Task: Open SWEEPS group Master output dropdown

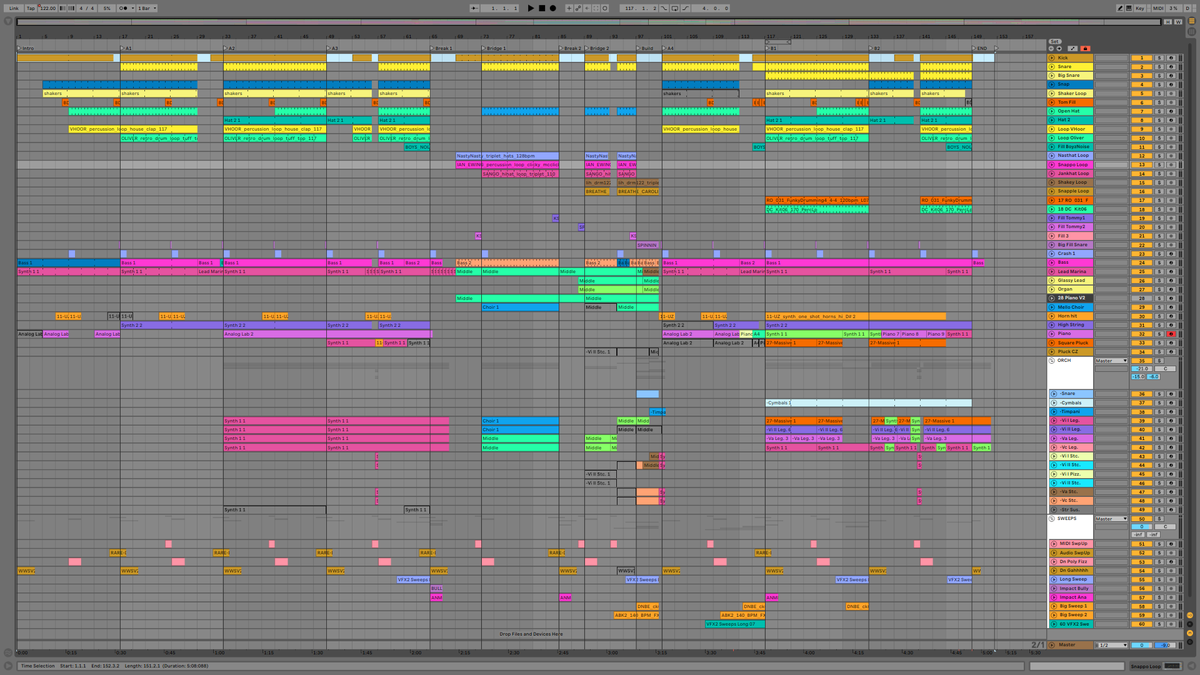Action: (x=1111, y=519)
